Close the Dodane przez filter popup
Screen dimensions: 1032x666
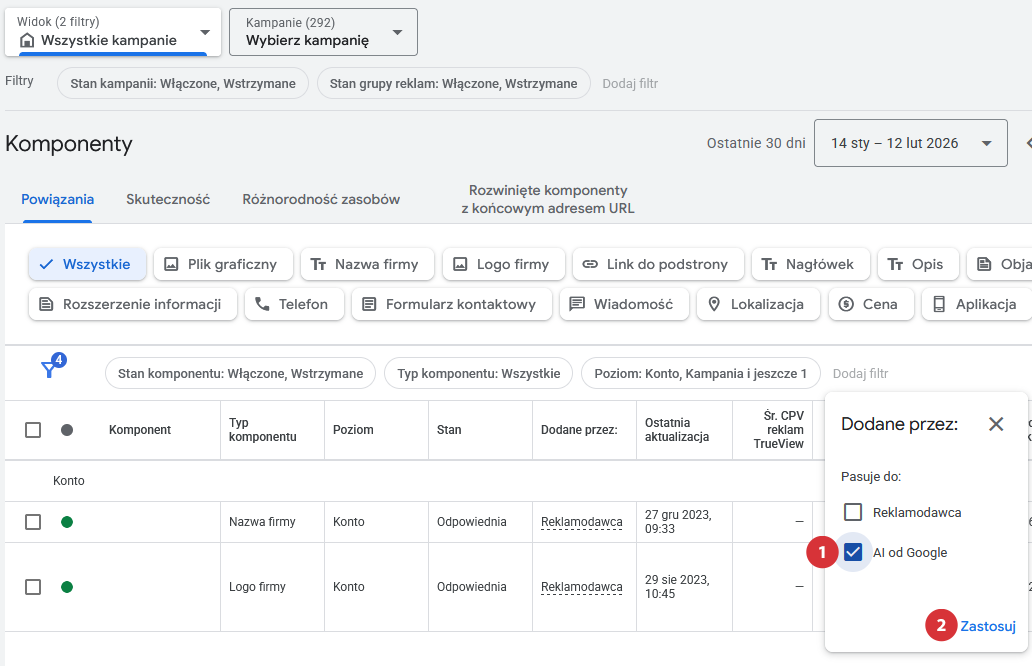995,424
